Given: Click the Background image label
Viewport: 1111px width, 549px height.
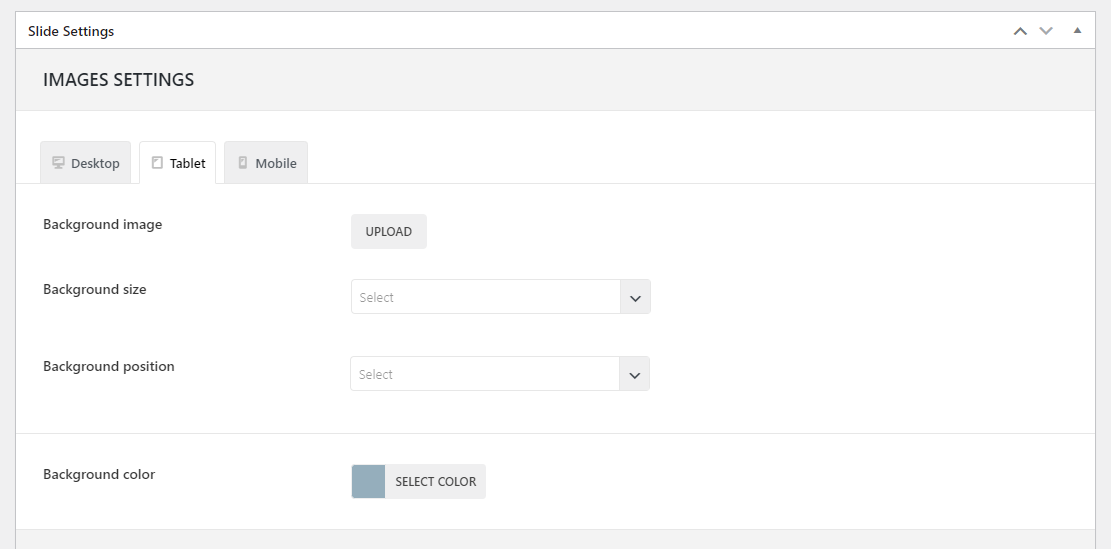Looking at the screenshot, I should (102, 225).
